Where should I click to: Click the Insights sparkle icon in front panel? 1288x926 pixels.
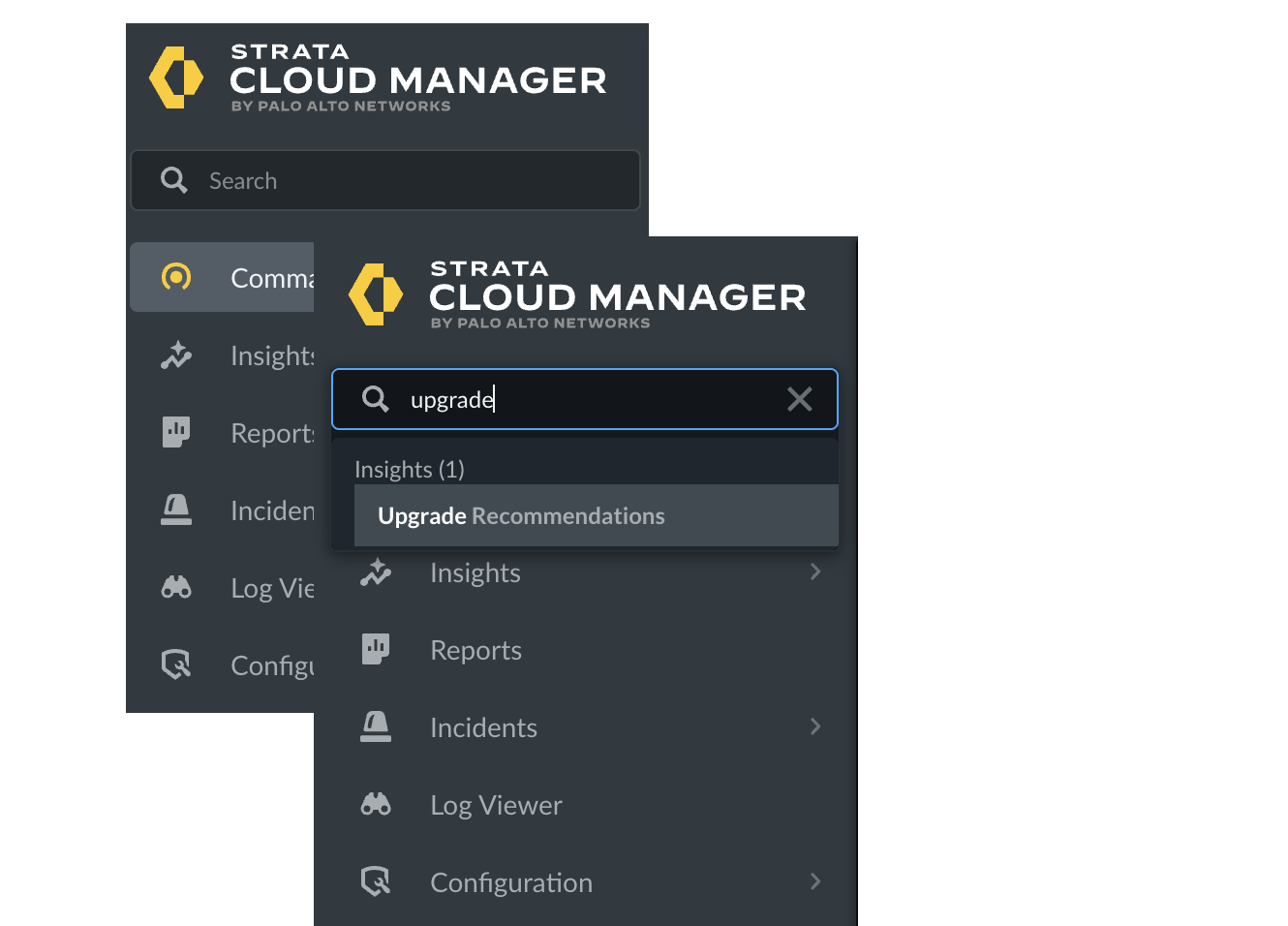tap(376, 572)
